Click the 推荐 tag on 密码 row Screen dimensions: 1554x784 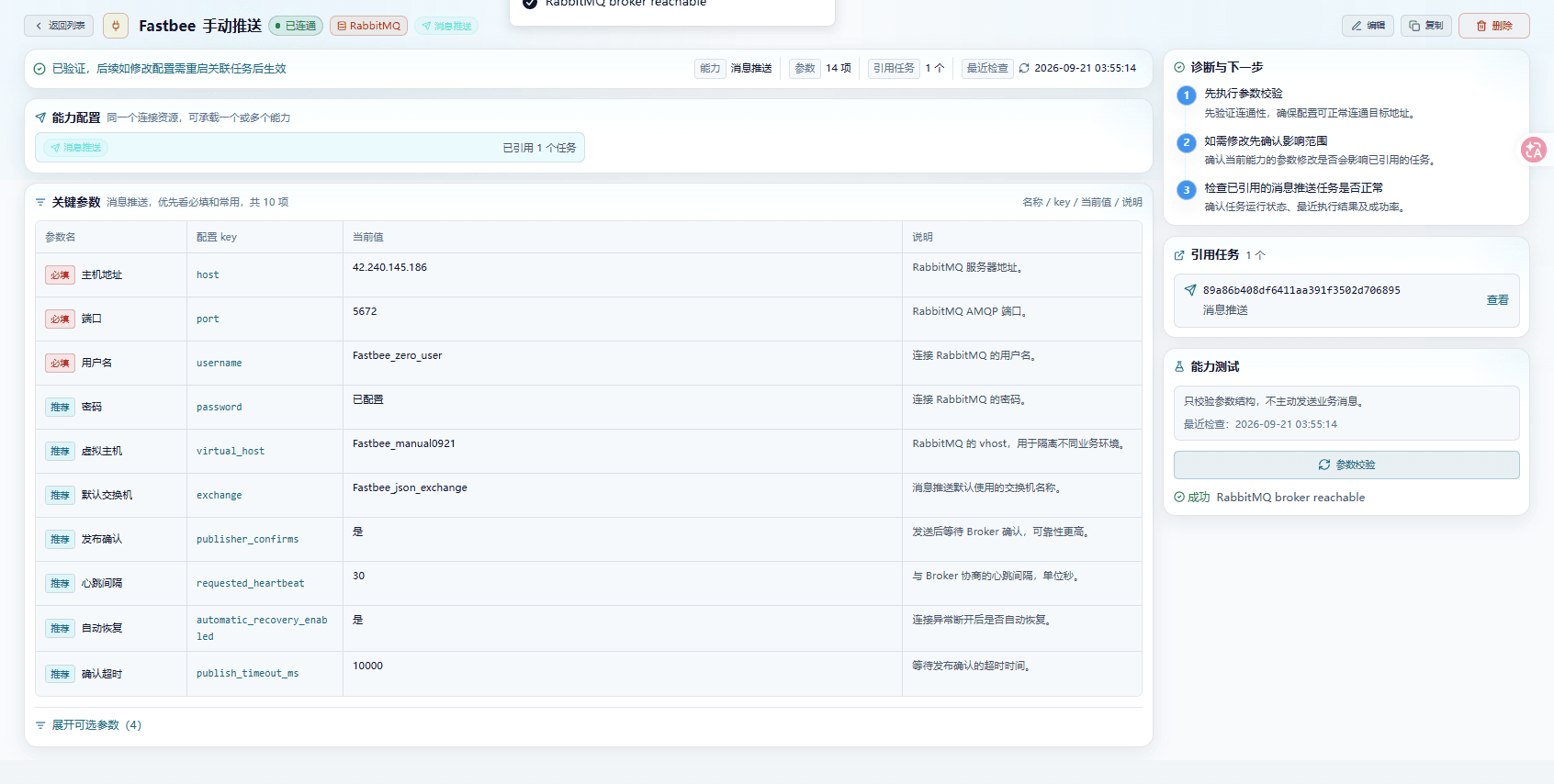(60, 407)
